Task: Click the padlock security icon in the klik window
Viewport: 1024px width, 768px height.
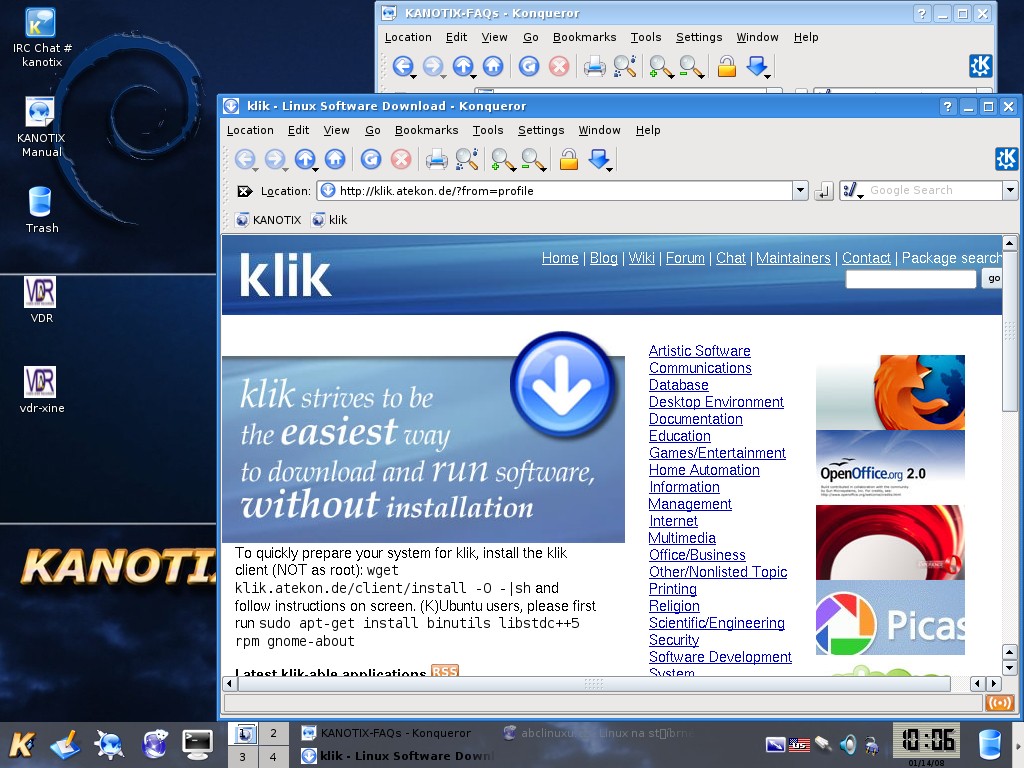Action: click(x=569, y=159)
